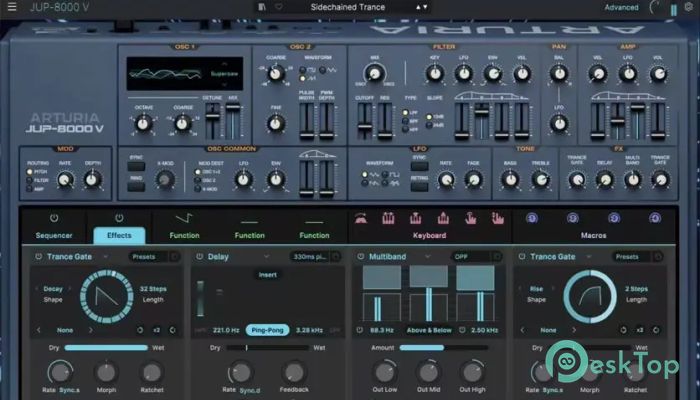Toggle the SYNC button in OSC COMMON
Screen dimensions: 700x400
(135, 160)
